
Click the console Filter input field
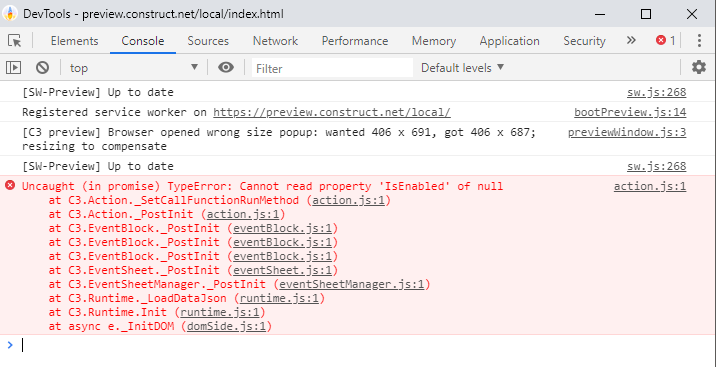(332, 68)
